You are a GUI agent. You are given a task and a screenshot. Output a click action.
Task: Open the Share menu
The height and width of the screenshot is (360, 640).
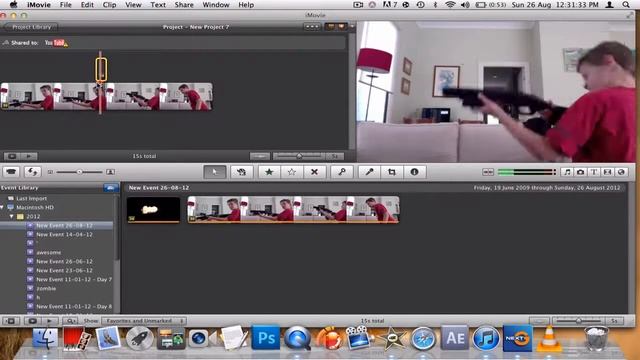[184, 5]
